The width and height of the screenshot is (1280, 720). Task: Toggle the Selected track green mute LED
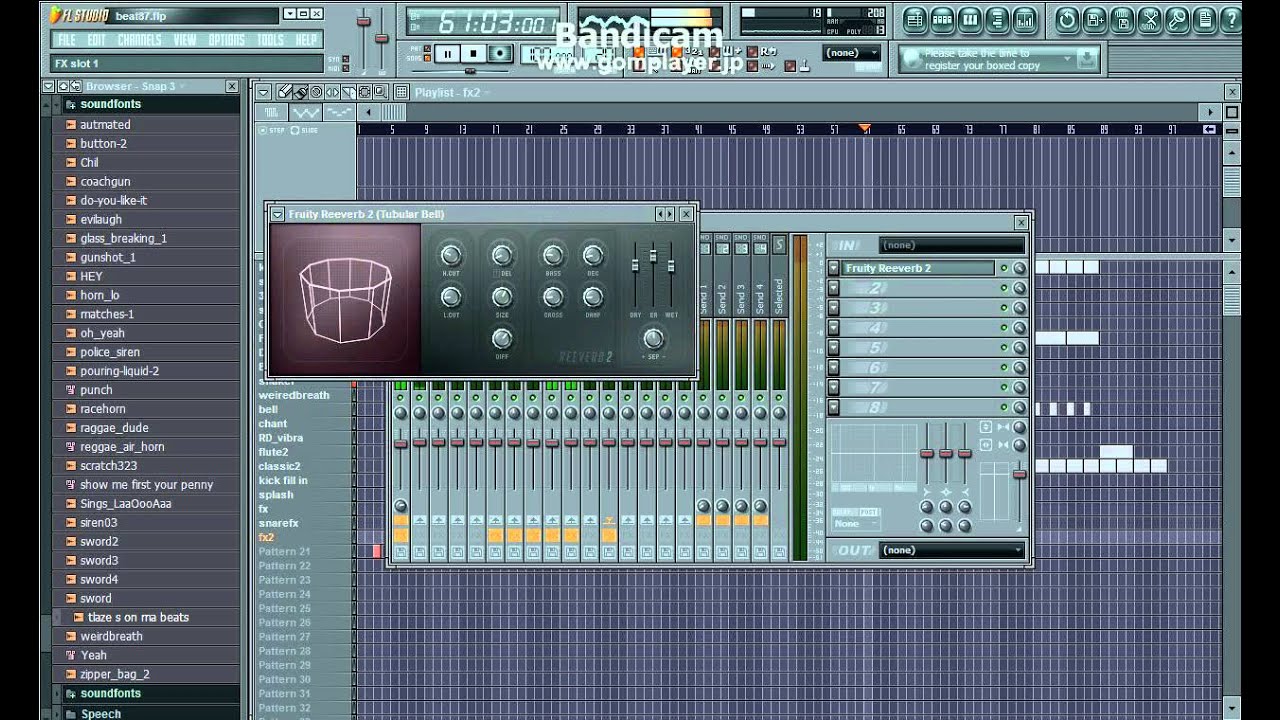tap(779, 397)
